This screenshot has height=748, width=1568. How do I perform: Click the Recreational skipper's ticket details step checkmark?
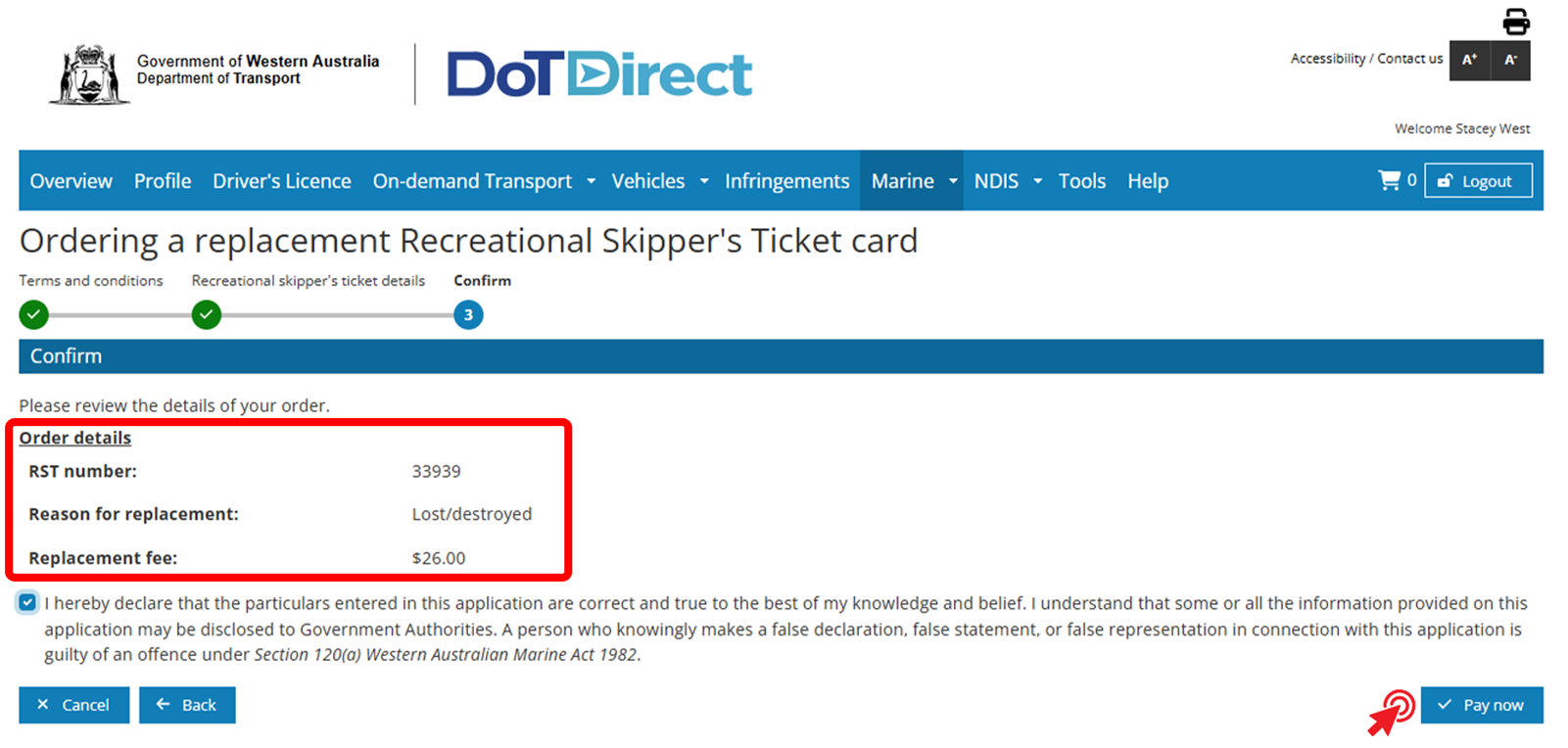[x=207, y=315]
